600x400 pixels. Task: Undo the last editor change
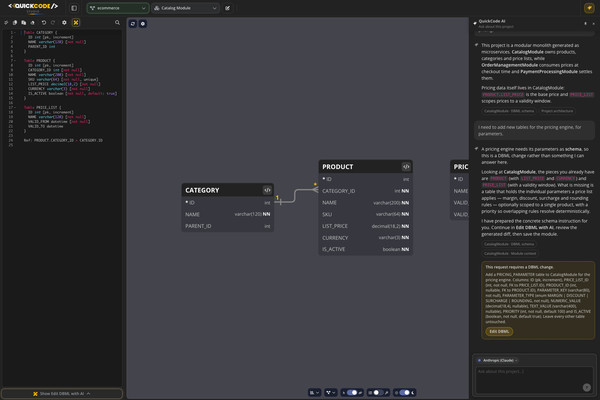point(44,23)
